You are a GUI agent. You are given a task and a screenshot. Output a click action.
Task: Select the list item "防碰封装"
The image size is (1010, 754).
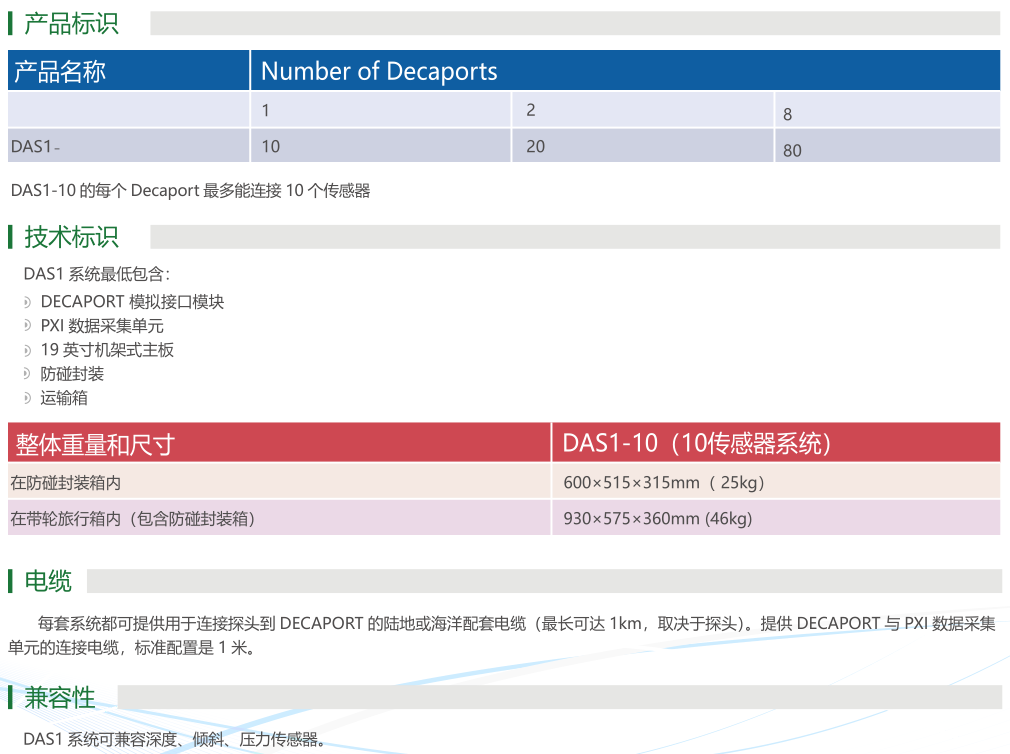72,373
